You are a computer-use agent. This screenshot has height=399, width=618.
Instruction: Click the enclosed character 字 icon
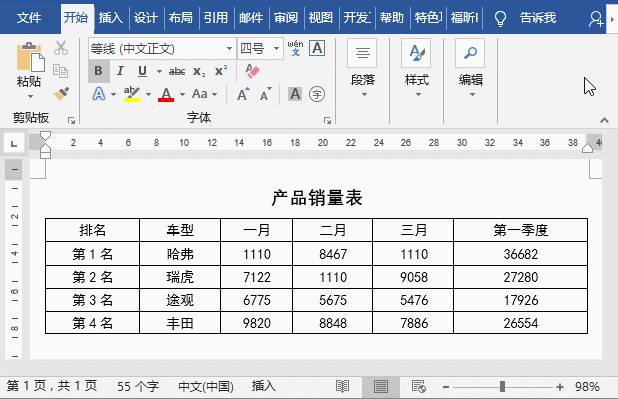317,94
